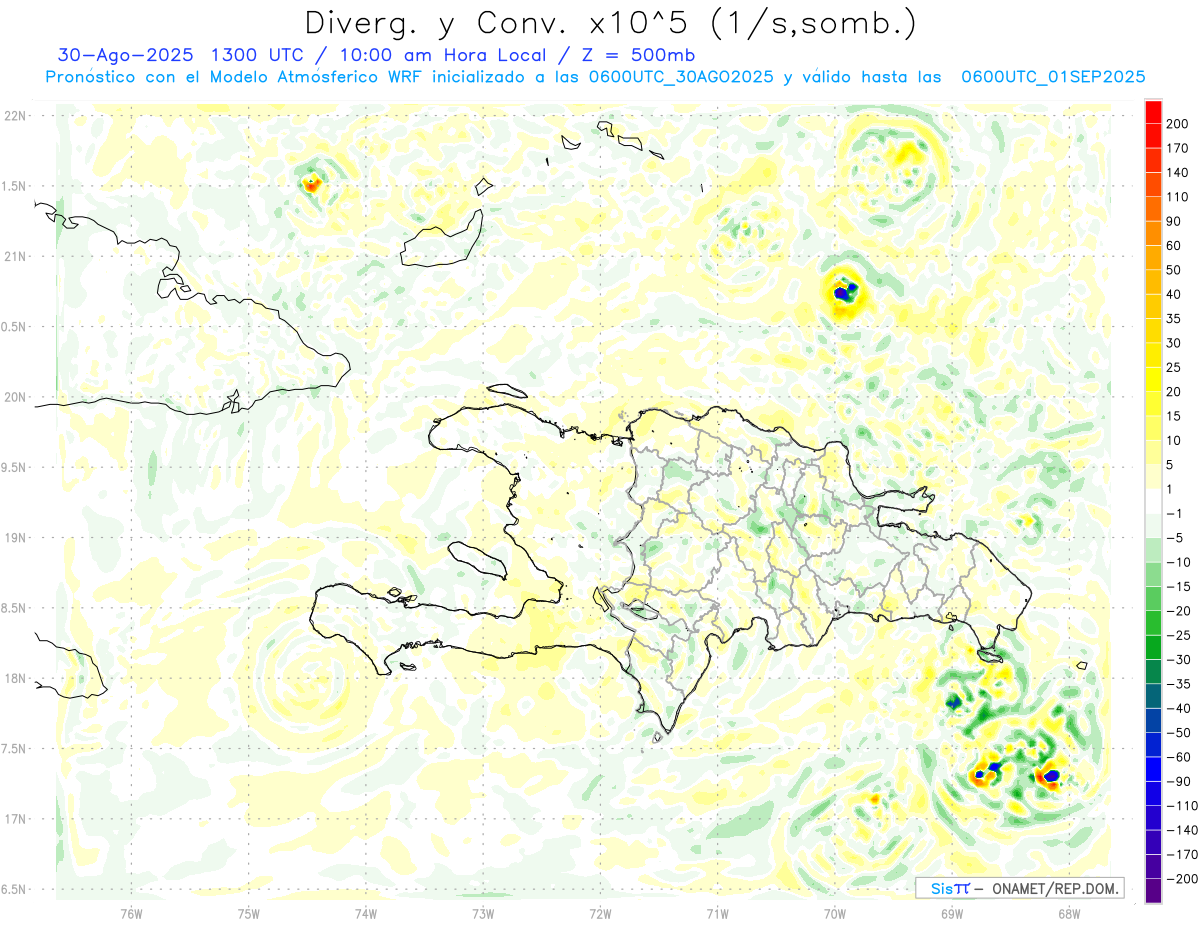Click the '0.5N' latitude label
Viewport: 1200px width, 927px height.
coord(15,327)
